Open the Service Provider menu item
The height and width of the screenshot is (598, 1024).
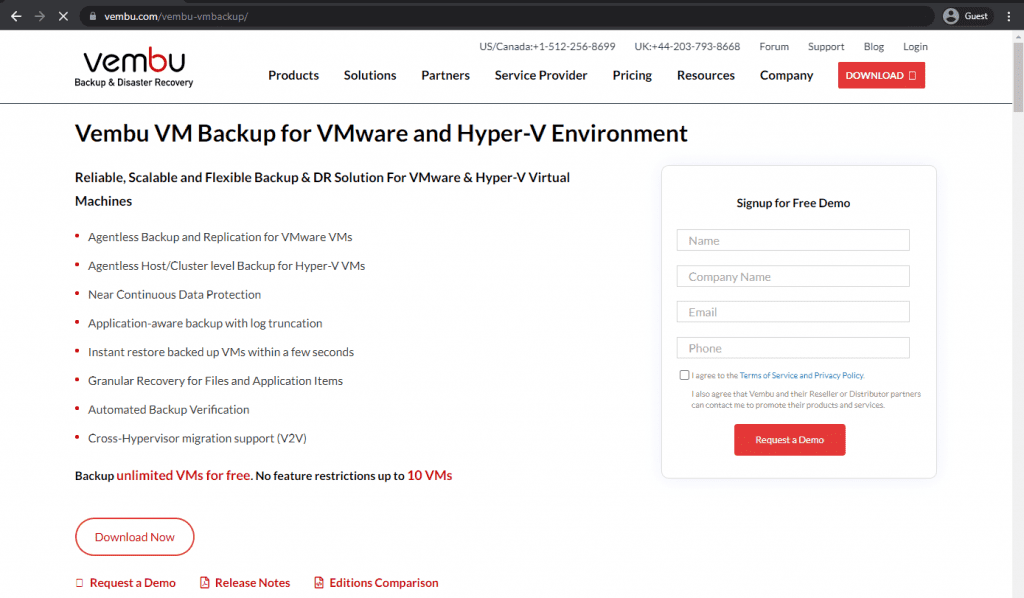pos(541,75)
